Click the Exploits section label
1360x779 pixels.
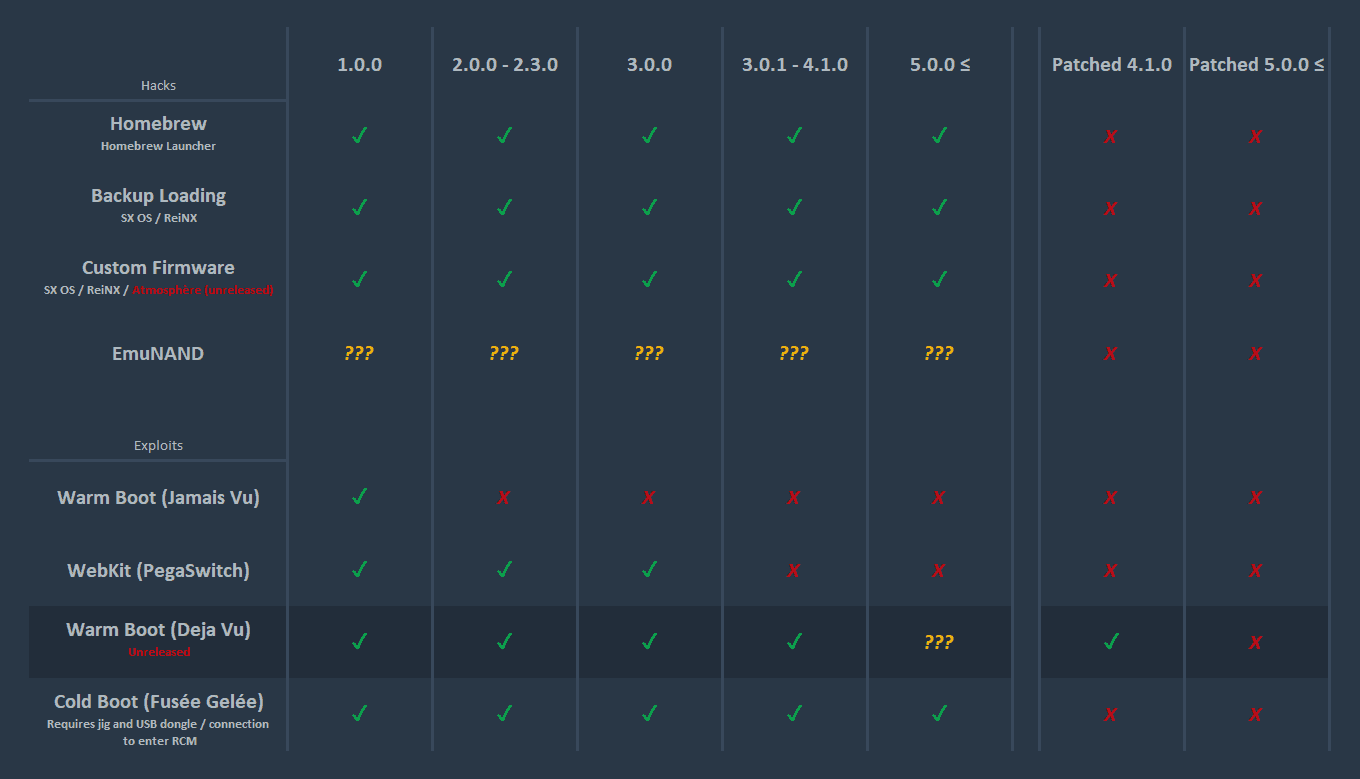[x=158, y=446]
